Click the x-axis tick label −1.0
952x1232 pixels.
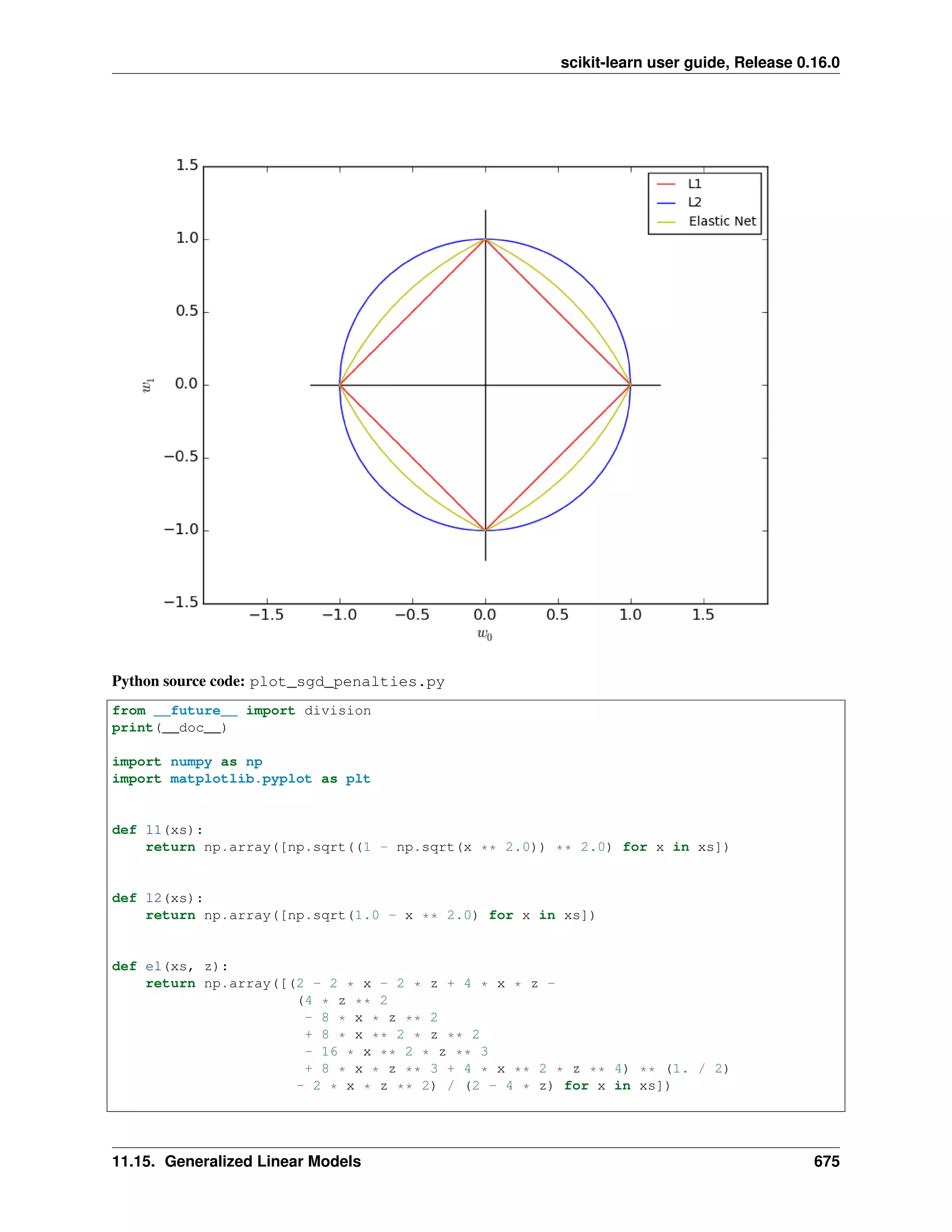point(339,614)
